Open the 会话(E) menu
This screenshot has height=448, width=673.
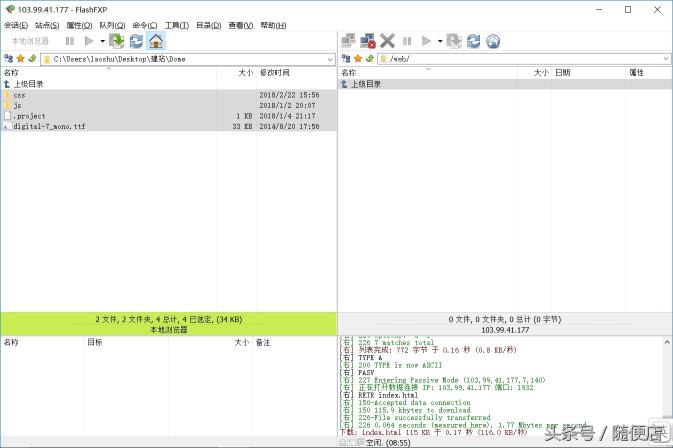tap(16, 25)
